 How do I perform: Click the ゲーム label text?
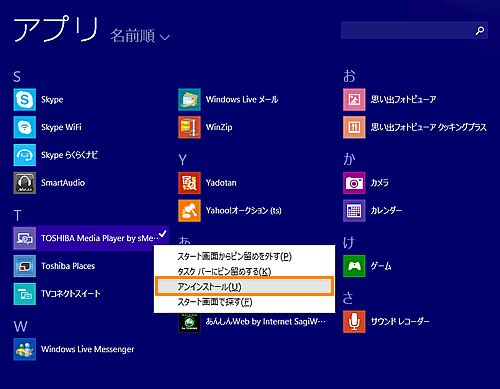tap(381, 266)
